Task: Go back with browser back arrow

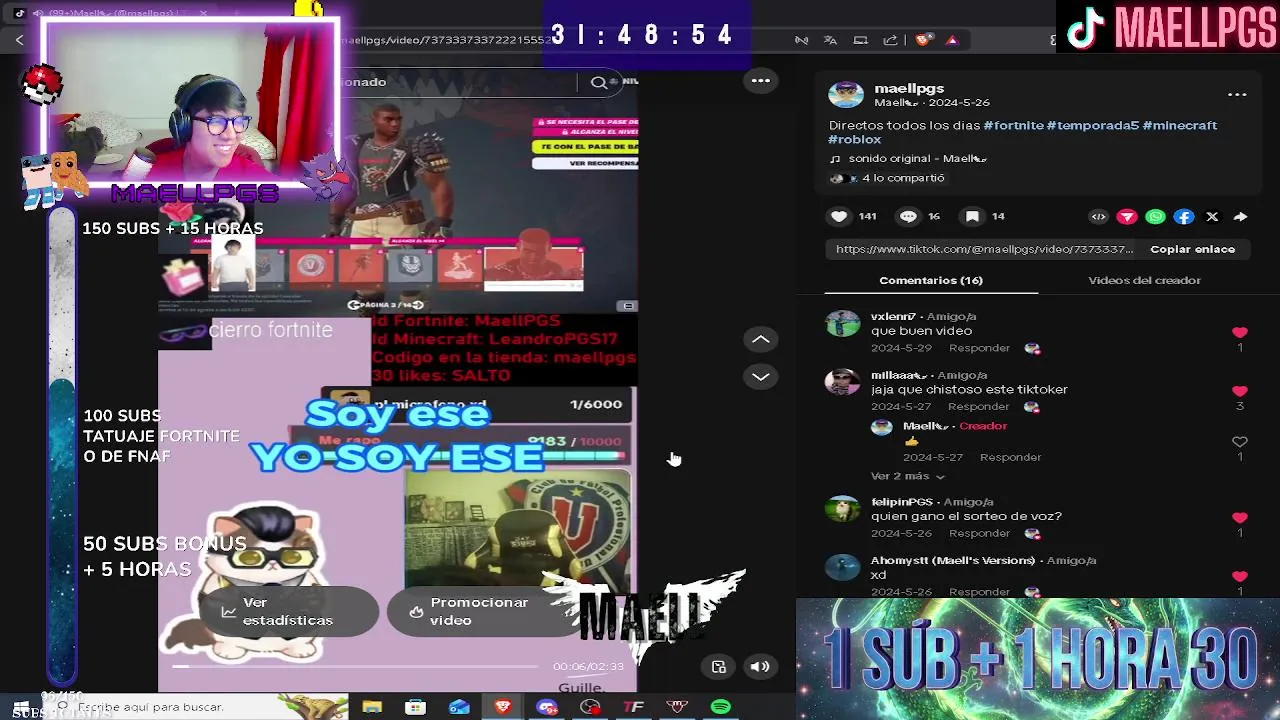Action: (19, 40)
